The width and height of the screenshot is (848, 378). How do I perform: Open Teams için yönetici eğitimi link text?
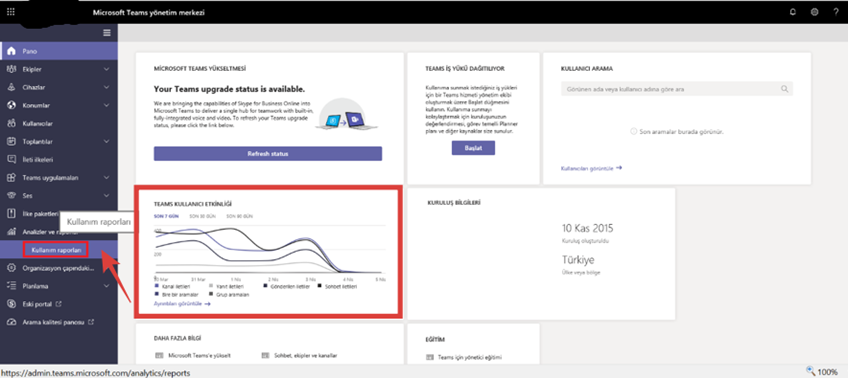pyautogui.click(x=470, y=357)
